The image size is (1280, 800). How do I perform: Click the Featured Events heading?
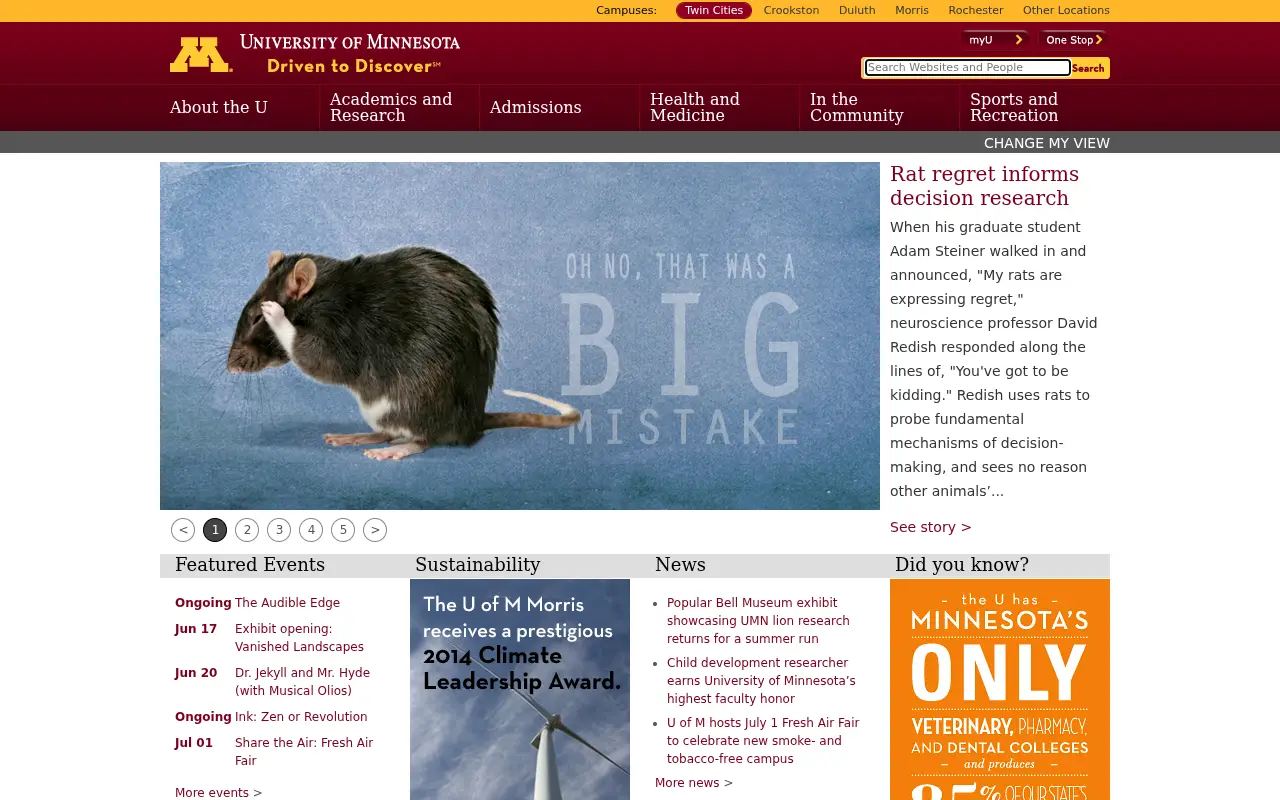250,565
